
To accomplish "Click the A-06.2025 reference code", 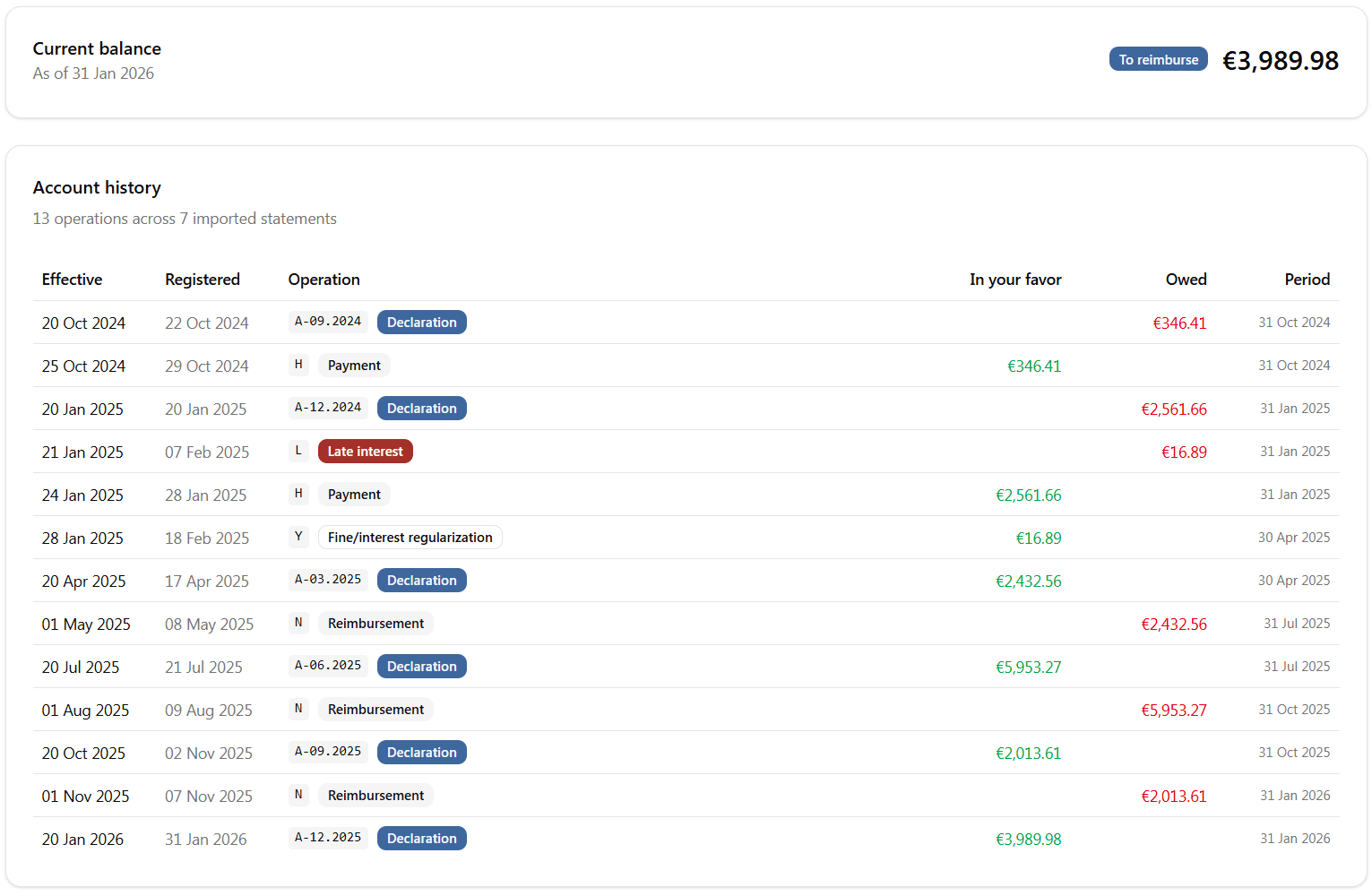I will (x=328, y=666).
